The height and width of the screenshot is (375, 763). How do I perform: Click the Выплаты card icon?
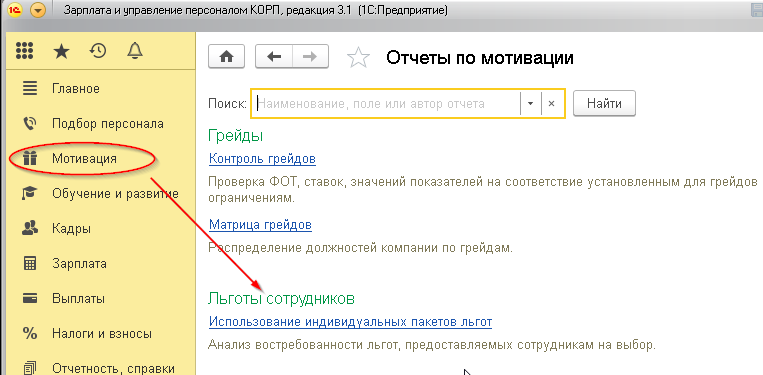pos(30,298)
